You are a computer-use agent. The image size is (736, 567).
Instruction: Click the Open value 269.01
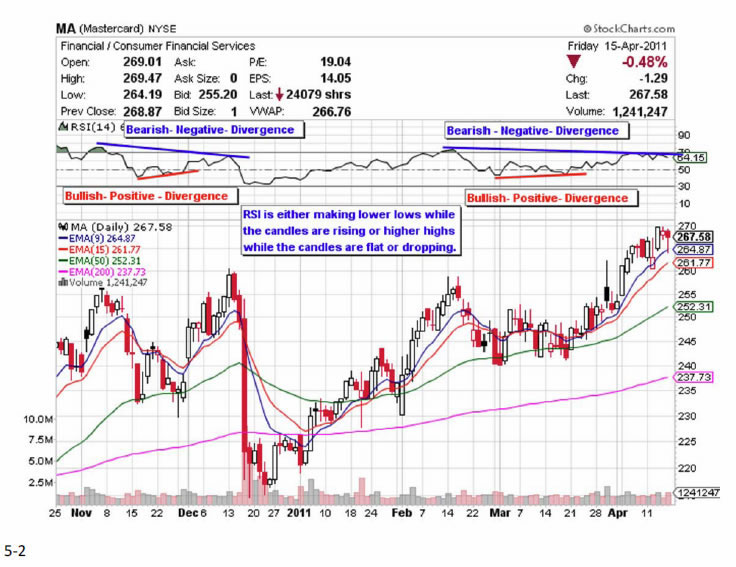(x=142, y=62)
